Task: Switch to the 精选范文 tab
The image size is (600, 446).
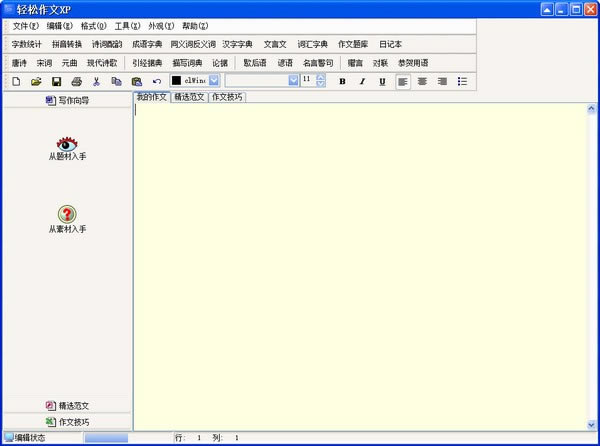Action: pos(189,97)
